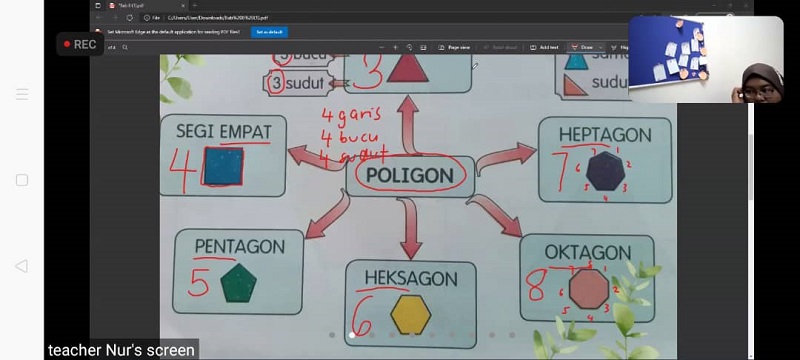The height and width of the screenshot is (360, 800).
Task: Click the browser back arrow
Action: [98, 18]
